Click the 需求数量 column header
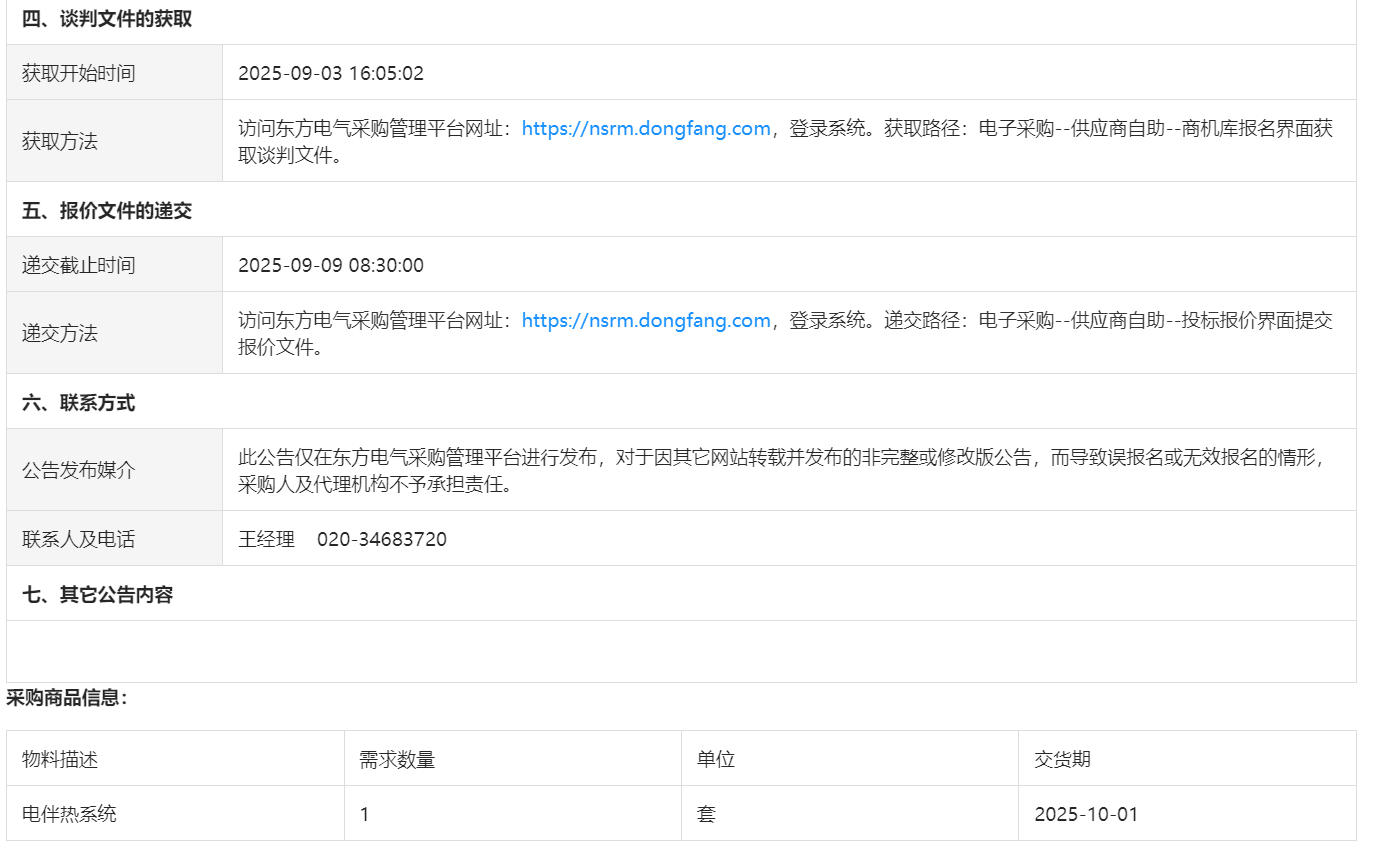This screenshot has width=1393, height=849. point(397,759)
